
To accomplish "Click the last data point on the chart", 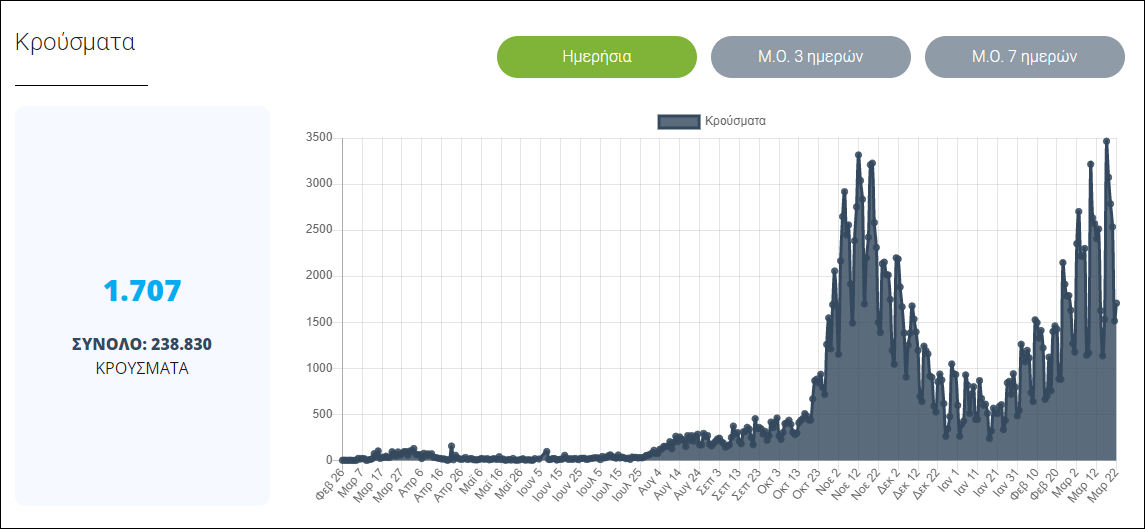I will 1116,303.
